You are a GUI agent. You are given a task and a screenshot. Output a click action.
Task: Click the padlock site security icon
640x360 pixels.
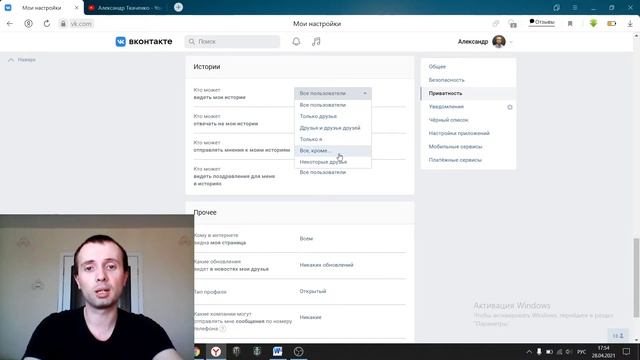63,24
